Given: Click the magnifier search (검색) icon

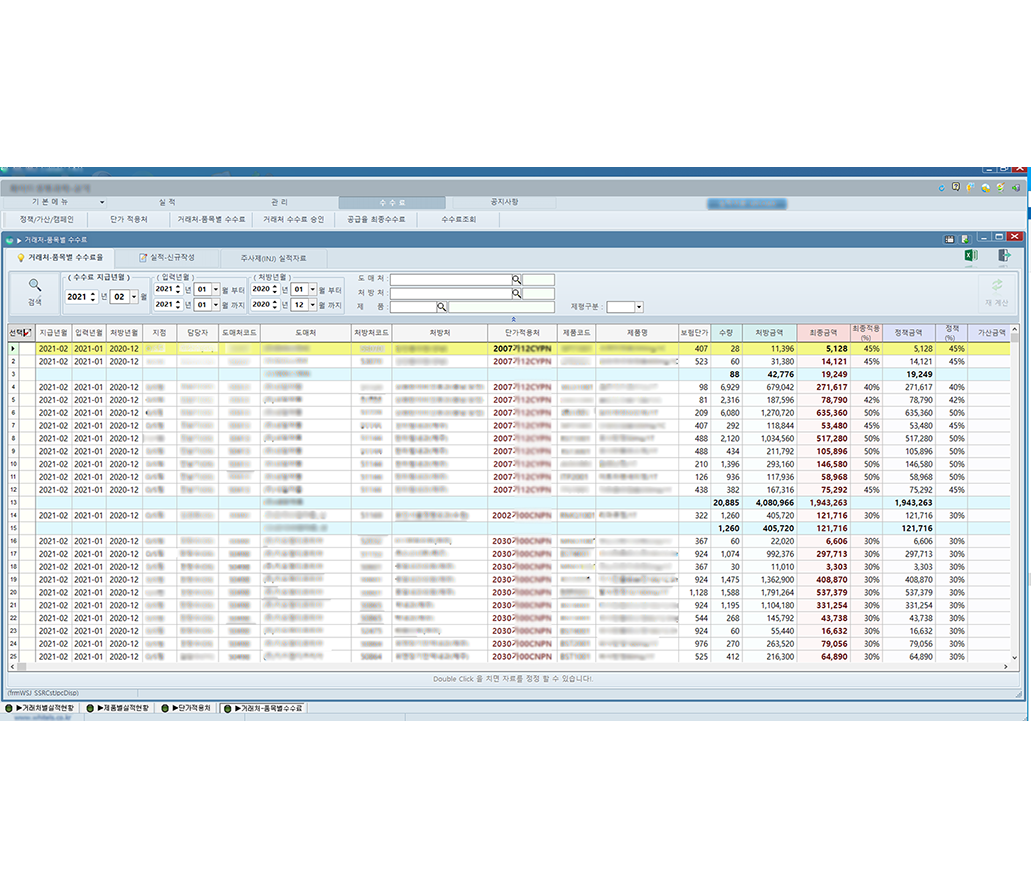Looking at the screenshot, I should (35, 286).
